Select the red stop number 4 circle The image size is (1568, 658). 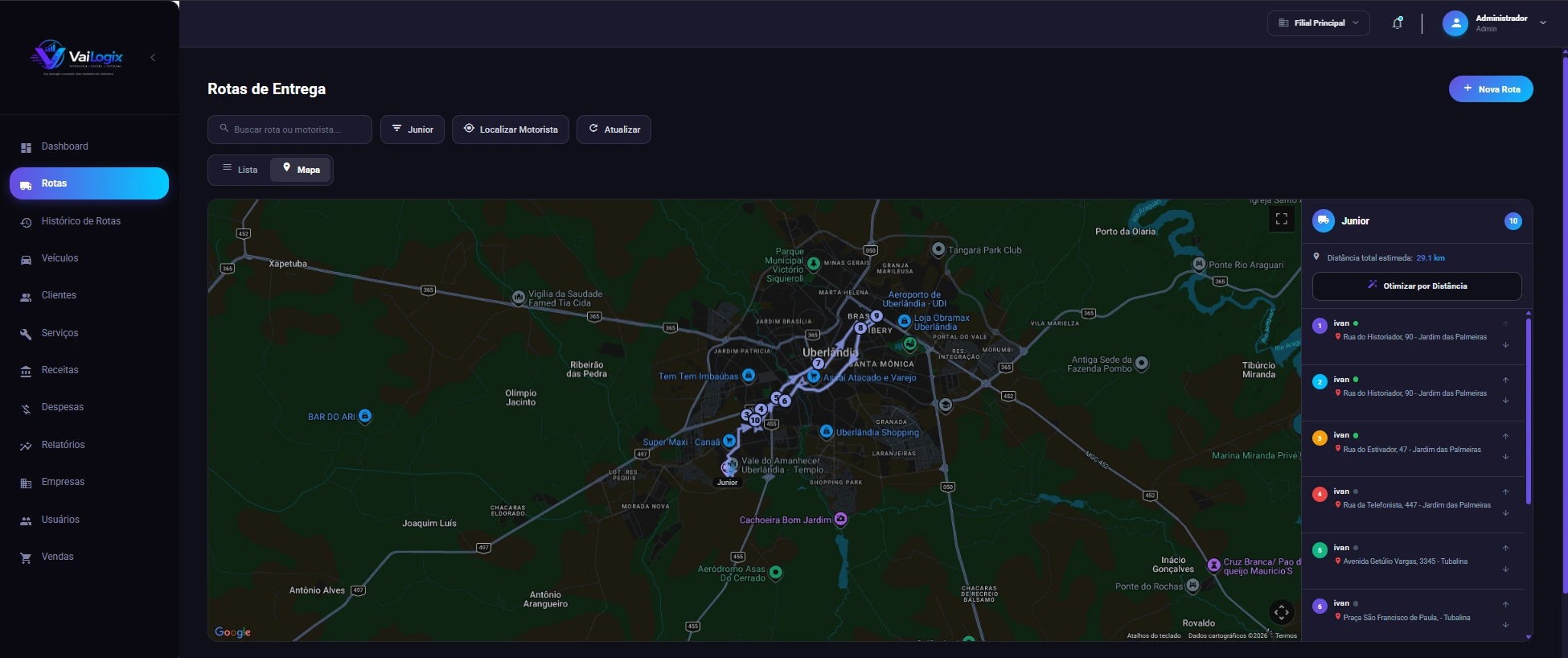pyautogui.click(x=1320, y=494)
